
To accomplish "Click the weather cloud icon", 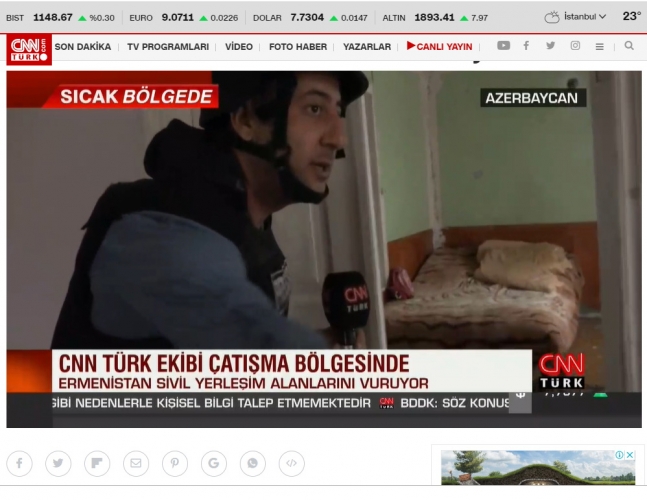I will pyautogui.click(x=552, y=17).
